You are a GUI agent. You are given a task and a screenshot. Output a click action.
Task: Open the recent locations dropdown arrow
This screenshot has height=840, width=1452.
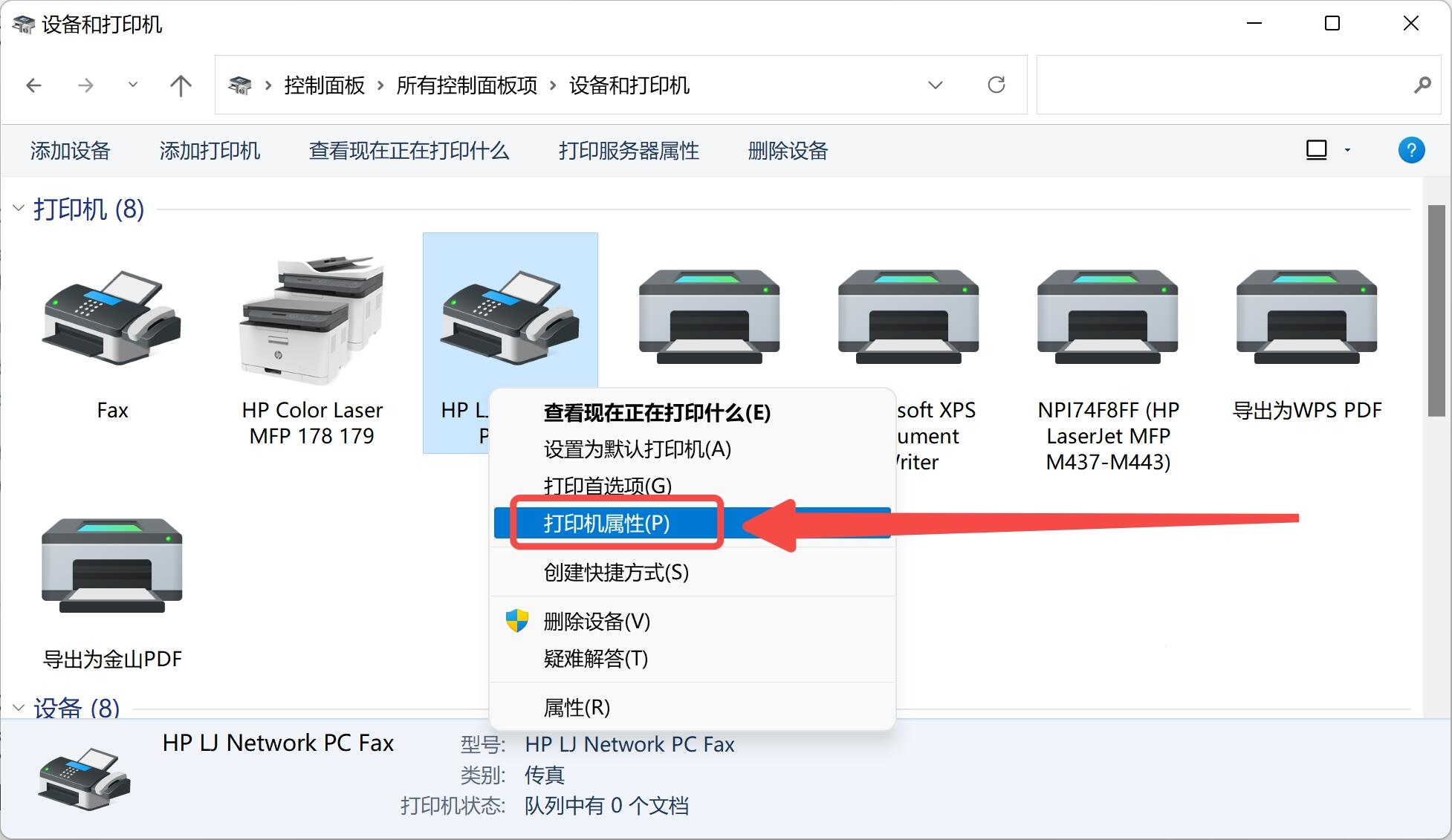(x=133, y=85)
